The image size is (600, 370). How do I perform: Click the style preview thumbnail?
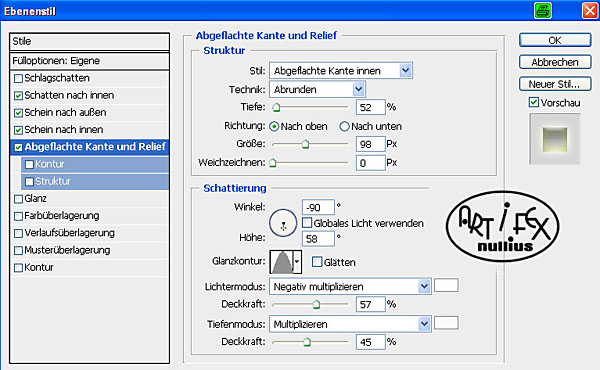(554, 139)
